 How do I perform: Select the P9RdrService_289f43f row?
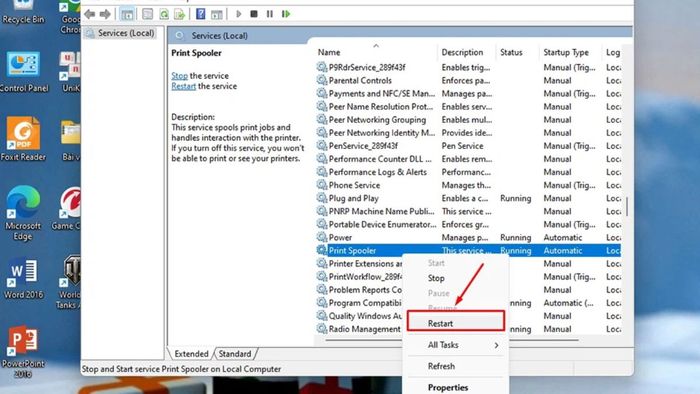[x=468, y=67]
